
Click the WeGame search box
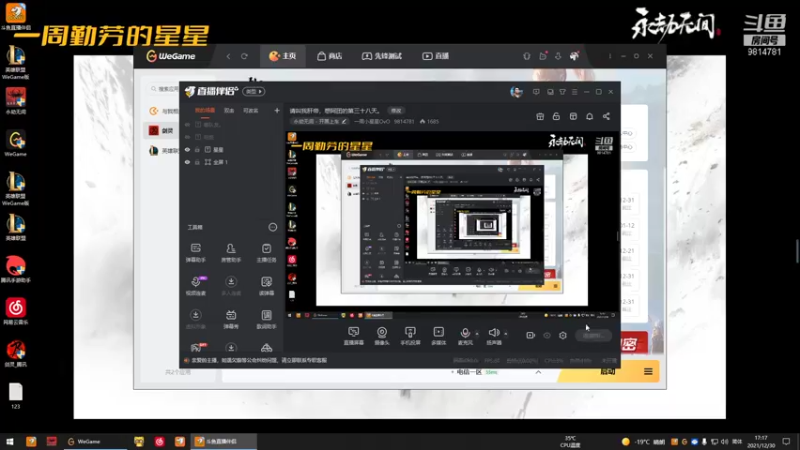[163, 89]
